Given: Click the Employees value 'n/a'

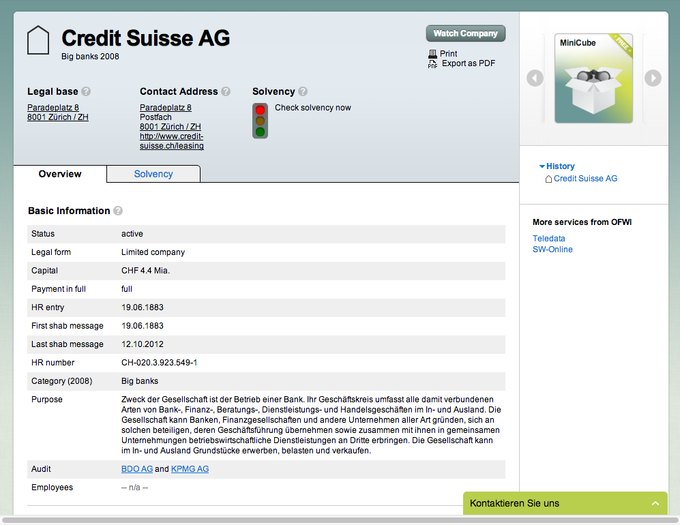Looking at the screenshot, I should 134,488.
